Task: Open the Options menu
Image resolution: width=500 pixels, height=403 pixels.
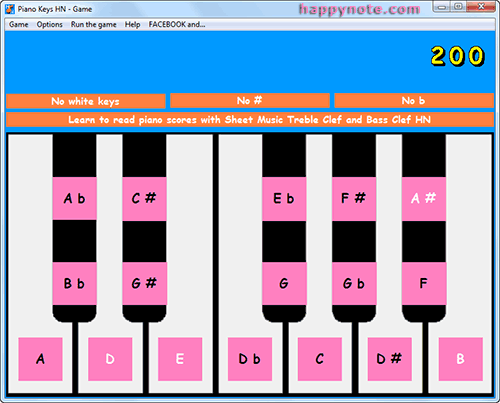Action: [x=50, y=24]
